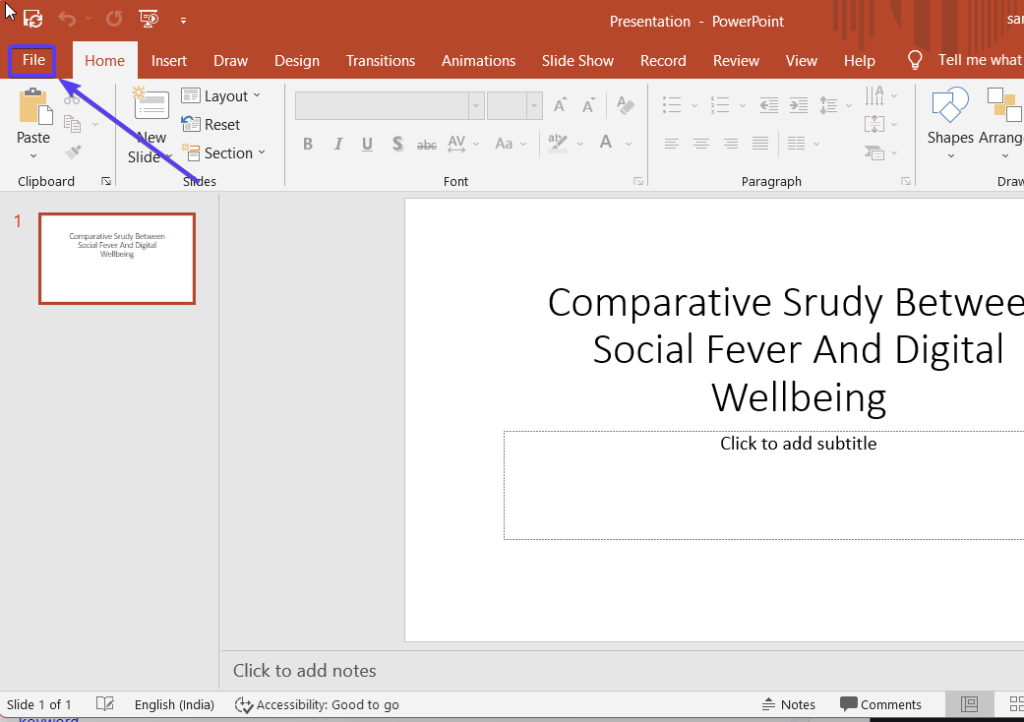Select the View tab
Screen dimensions: 1024x722
tap(801, 61)
